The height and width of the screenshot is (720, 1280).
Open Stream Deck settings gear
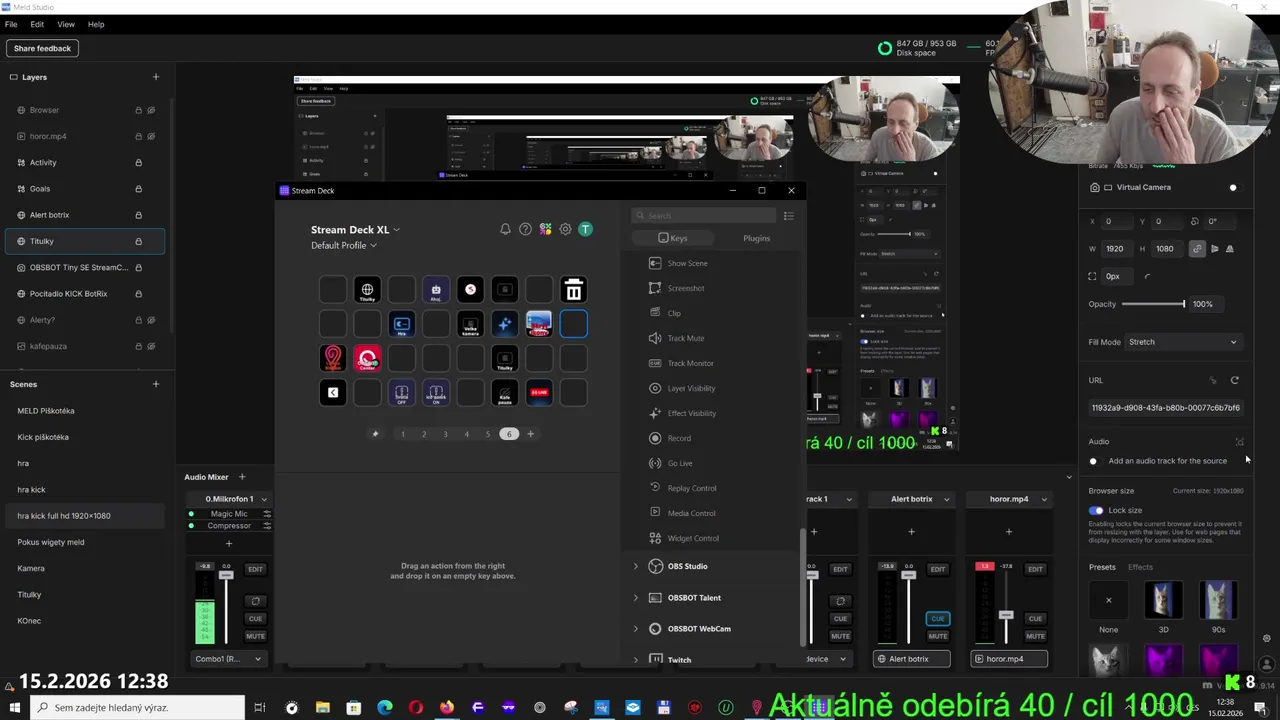pos(565,229)
